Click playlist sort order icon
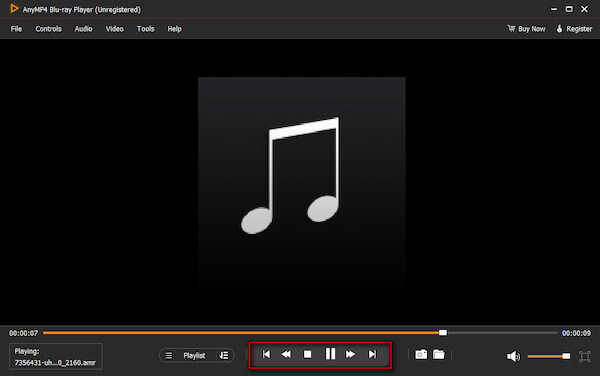This screenshot has height=376, width=600. click(224, 356)
